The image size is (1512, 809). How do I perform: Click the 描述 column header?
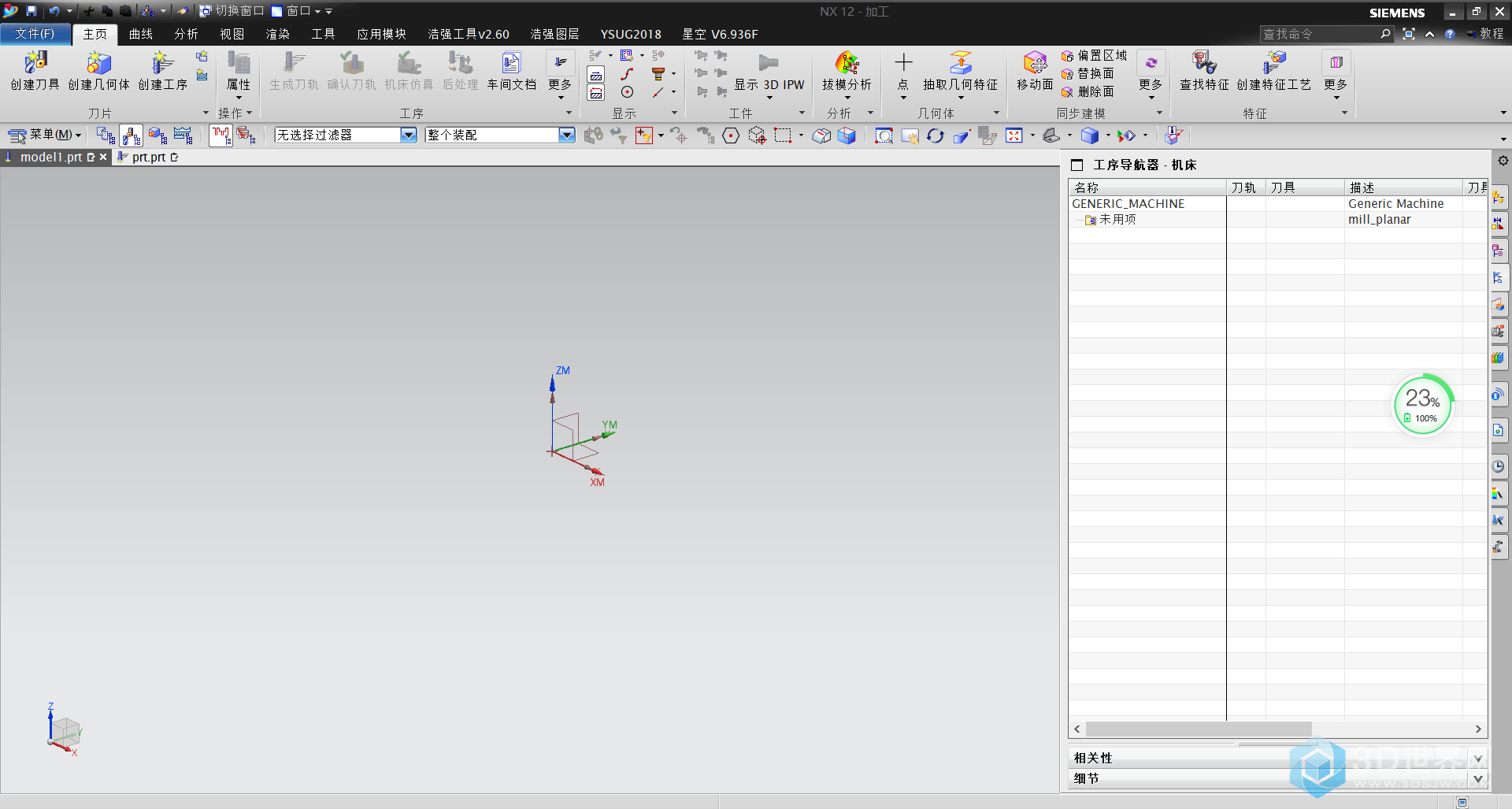click(x=1403, y=187)
